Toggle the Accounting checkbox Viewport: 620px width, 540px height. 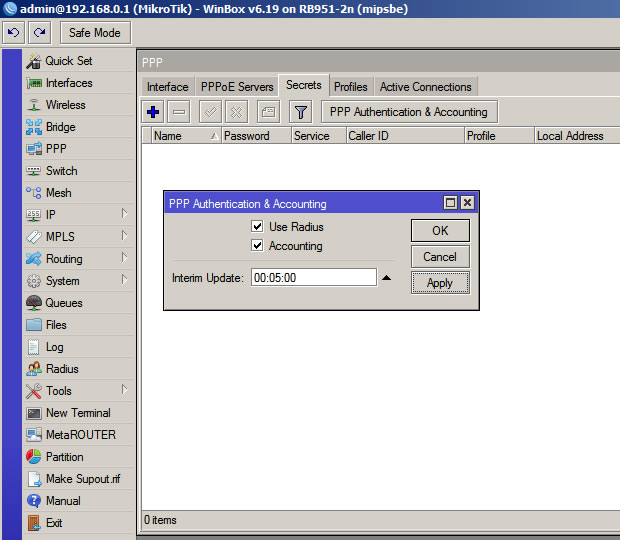tap(258, 246)
